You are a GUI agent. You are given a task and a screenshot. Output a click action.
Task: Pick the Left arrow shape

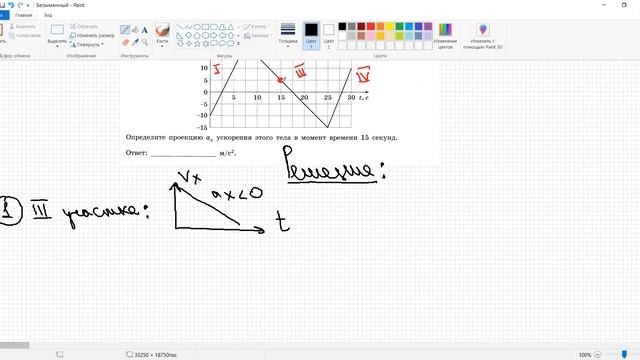point(222,36)
